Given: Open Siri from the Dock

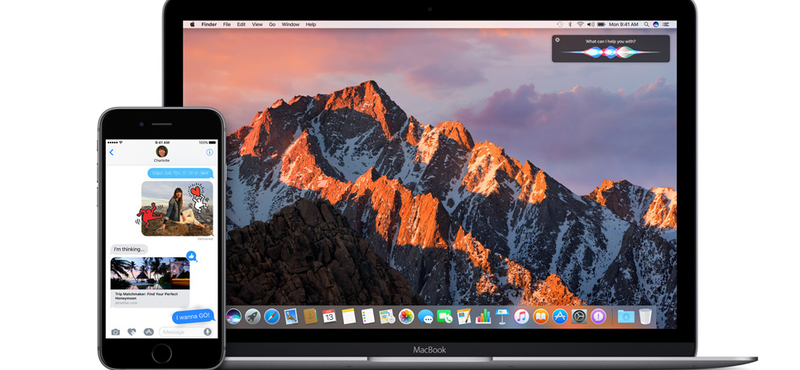Looking at the screenshot, I should 234,316.
